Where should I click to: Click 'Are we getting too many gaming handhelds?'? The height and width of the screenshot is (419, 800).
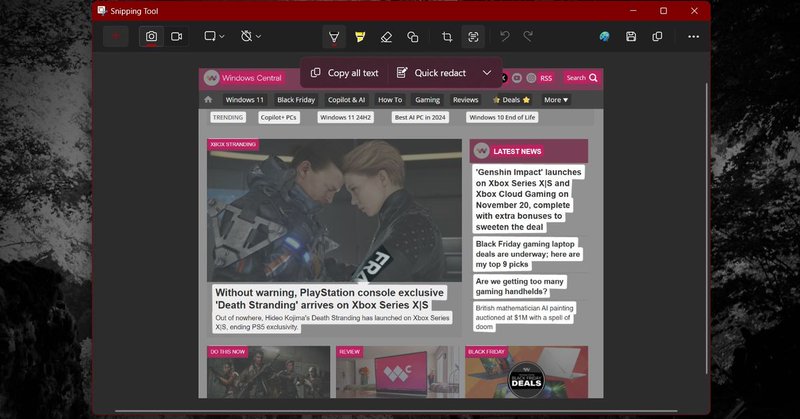(x=519, y=286)
